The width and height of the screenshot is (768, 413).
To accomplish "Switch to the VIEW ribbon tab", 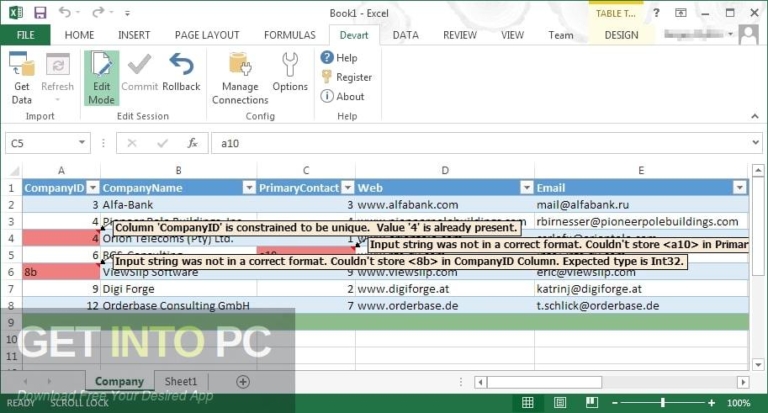I will click(512, 35).
